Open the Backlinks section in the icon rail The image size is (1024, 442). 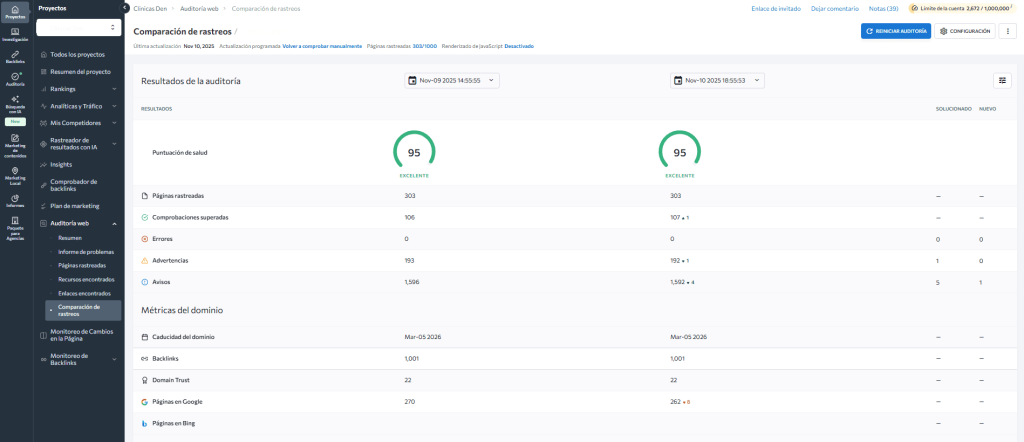pos(15,55)
